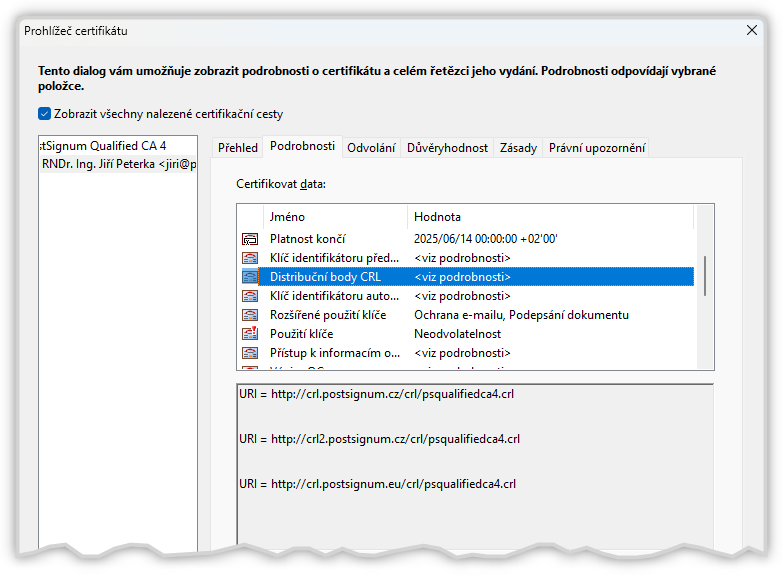Switch to the Zásady tab
The width and height of the screenshot is (783, 575).
[x=518, y=148]
